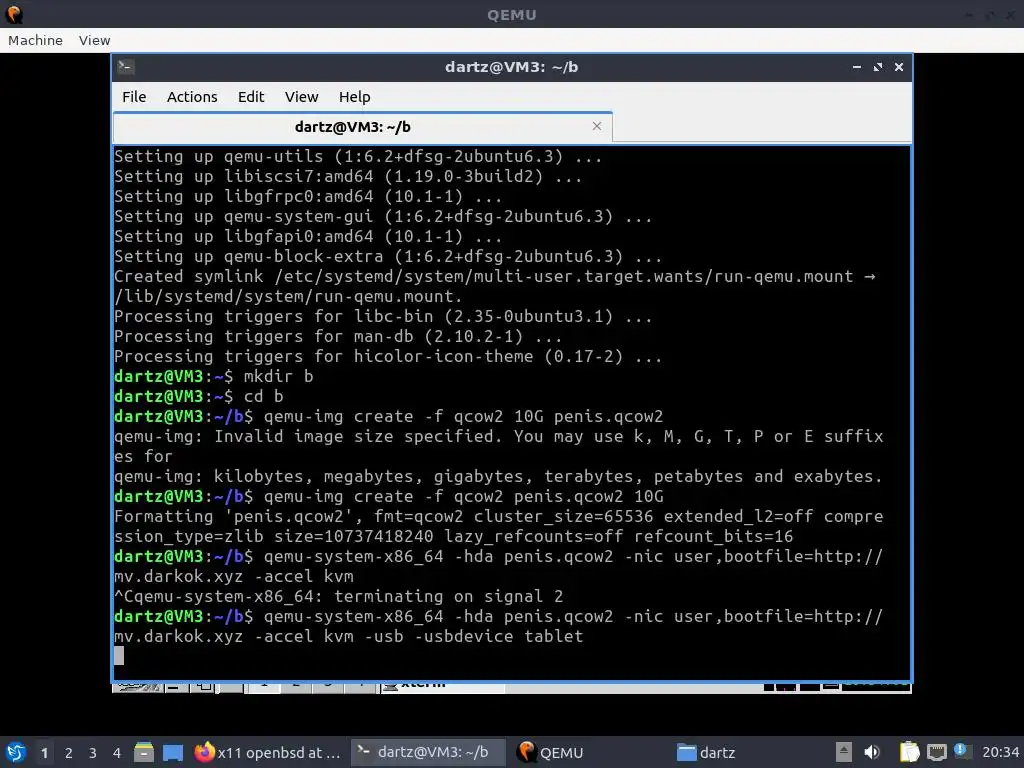Open the terminal File menu

[x=134, y=97]
